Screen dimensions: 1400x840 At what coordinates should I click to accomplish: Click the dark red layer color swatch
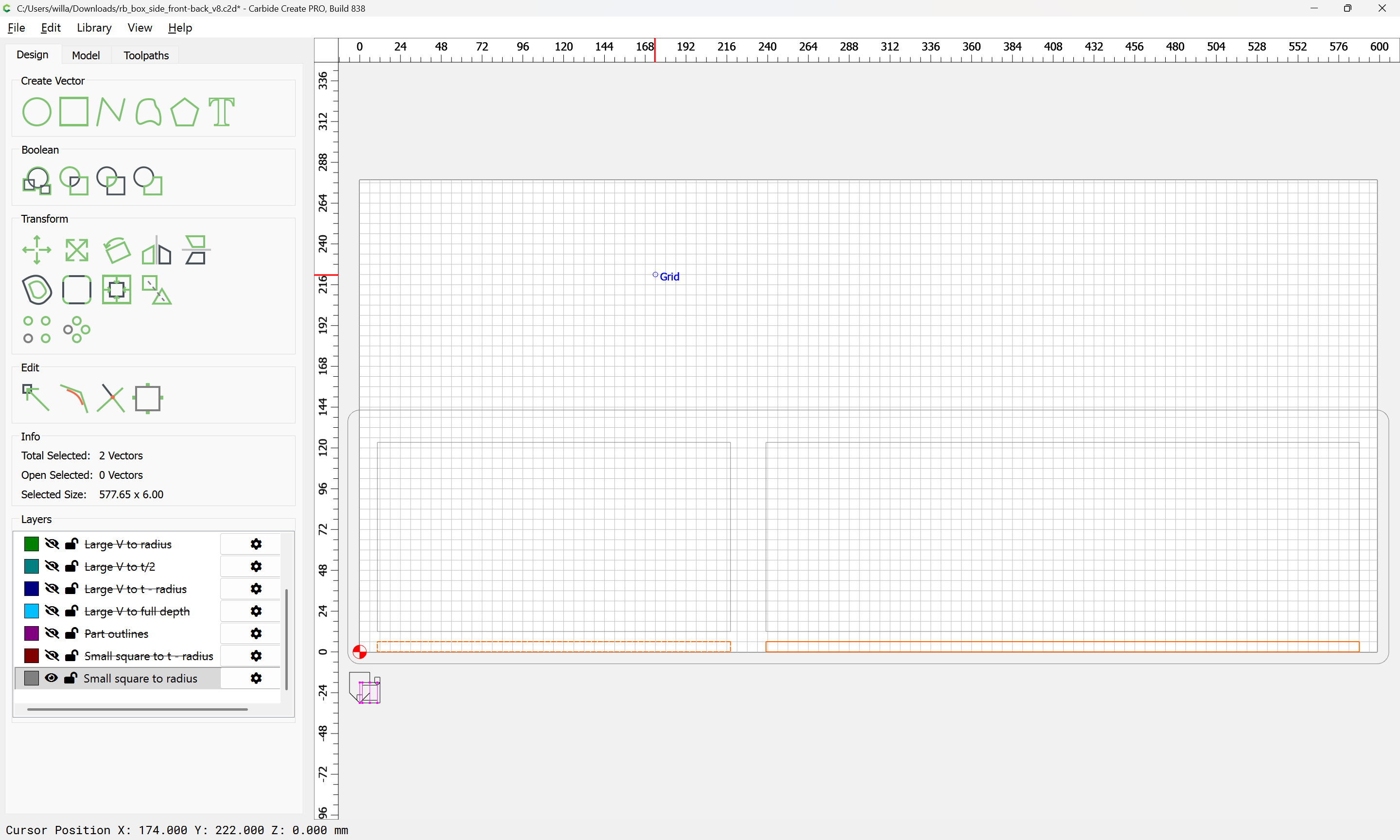point(32,656)
